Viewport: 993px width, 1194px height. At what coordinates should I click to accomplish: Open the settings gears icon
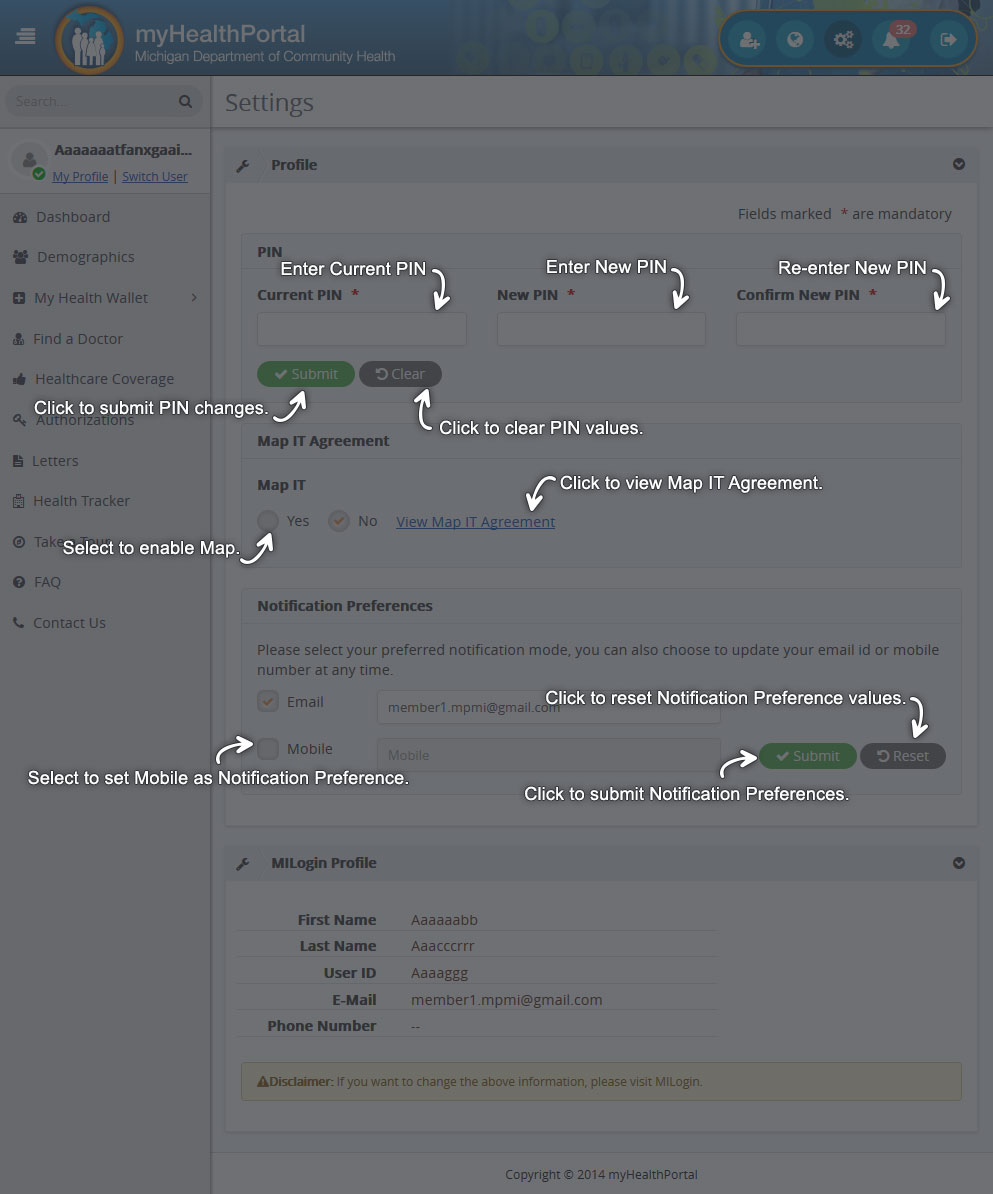coord(843,40)
